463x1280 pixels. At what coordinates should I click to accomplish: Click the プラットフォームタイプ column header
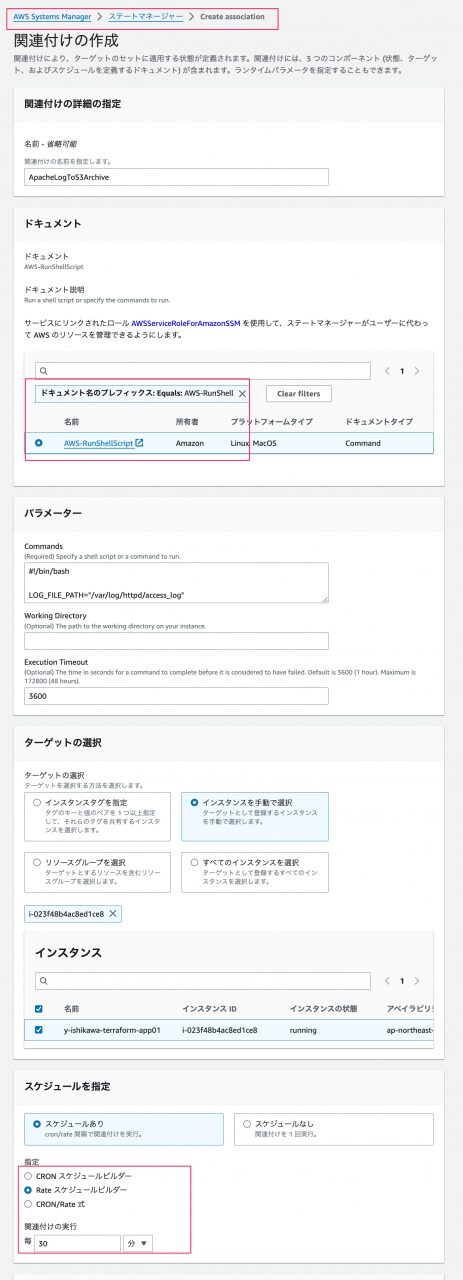(271, 422)
